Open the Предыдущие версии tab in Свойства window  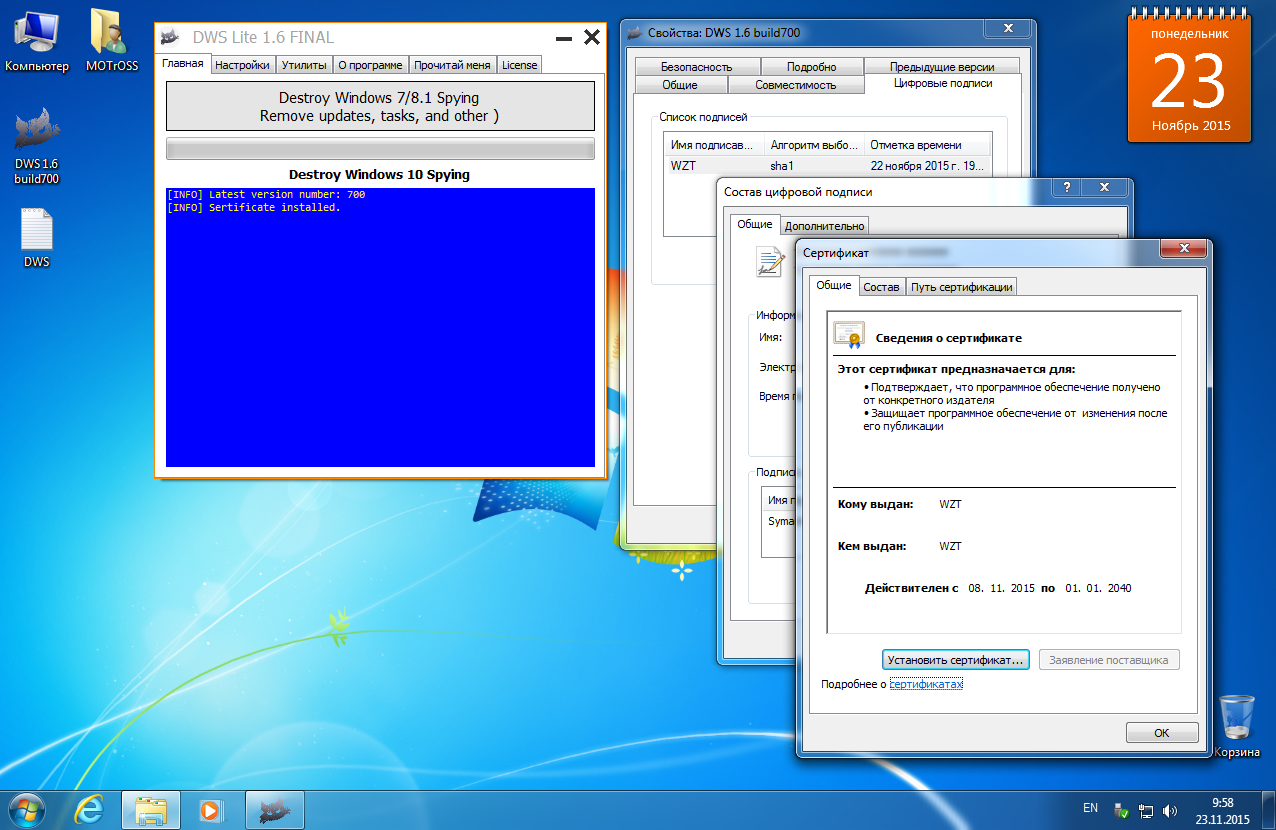[x=942, y=67]
